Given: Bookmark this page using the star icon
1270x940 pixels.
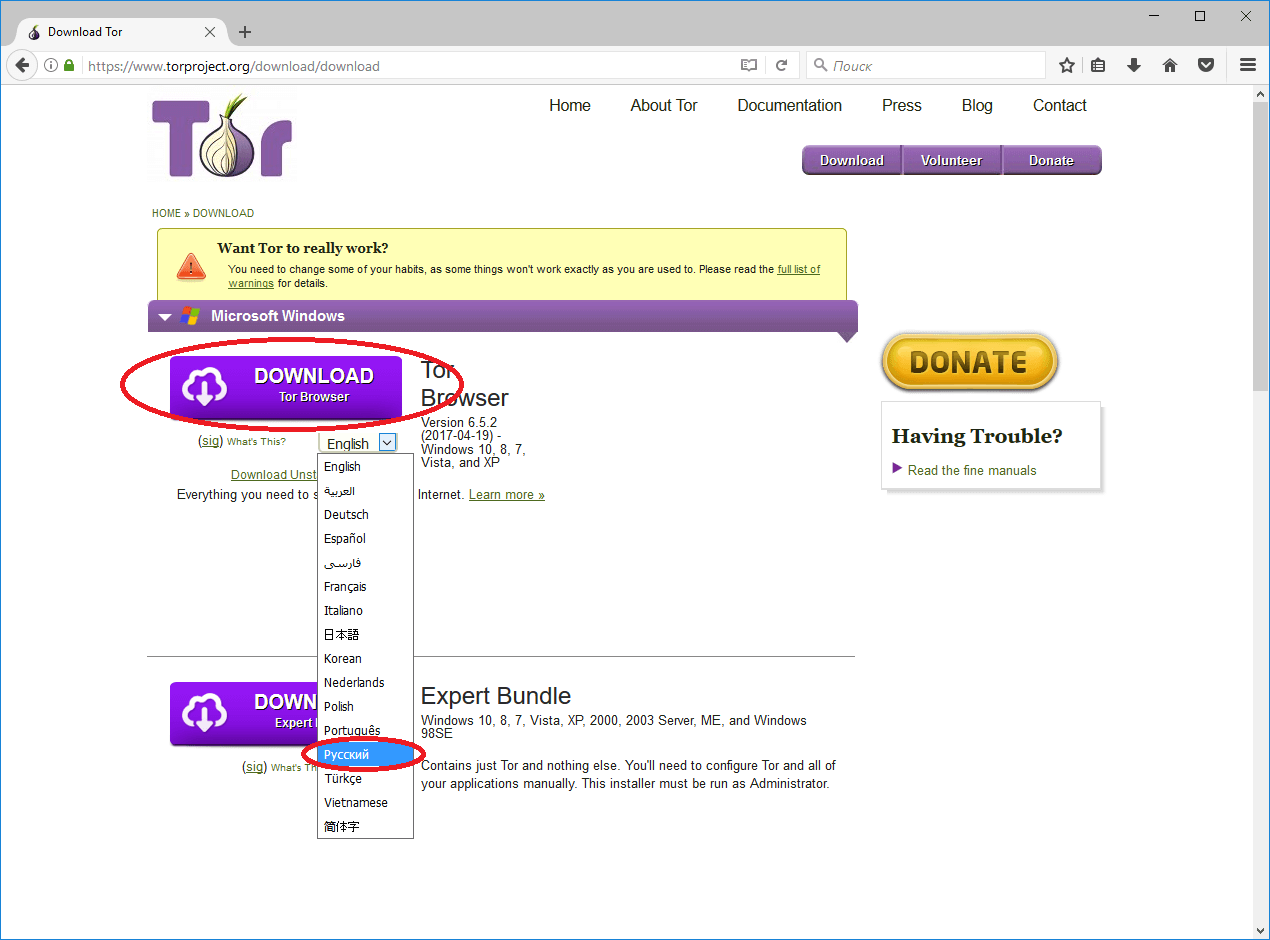Looking at the screenshot, I should 1067,66.
